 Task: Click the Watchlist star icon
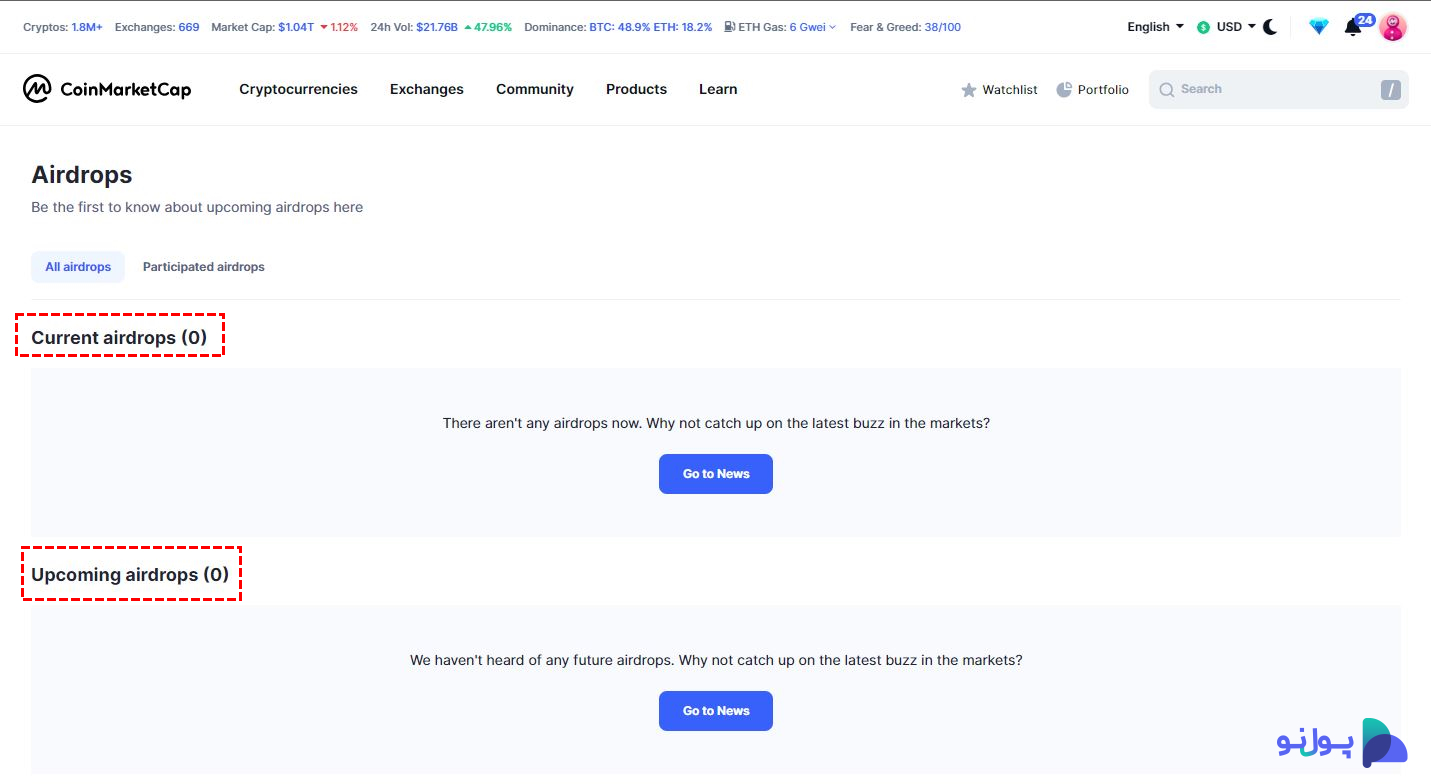click(x=968, y=90)
